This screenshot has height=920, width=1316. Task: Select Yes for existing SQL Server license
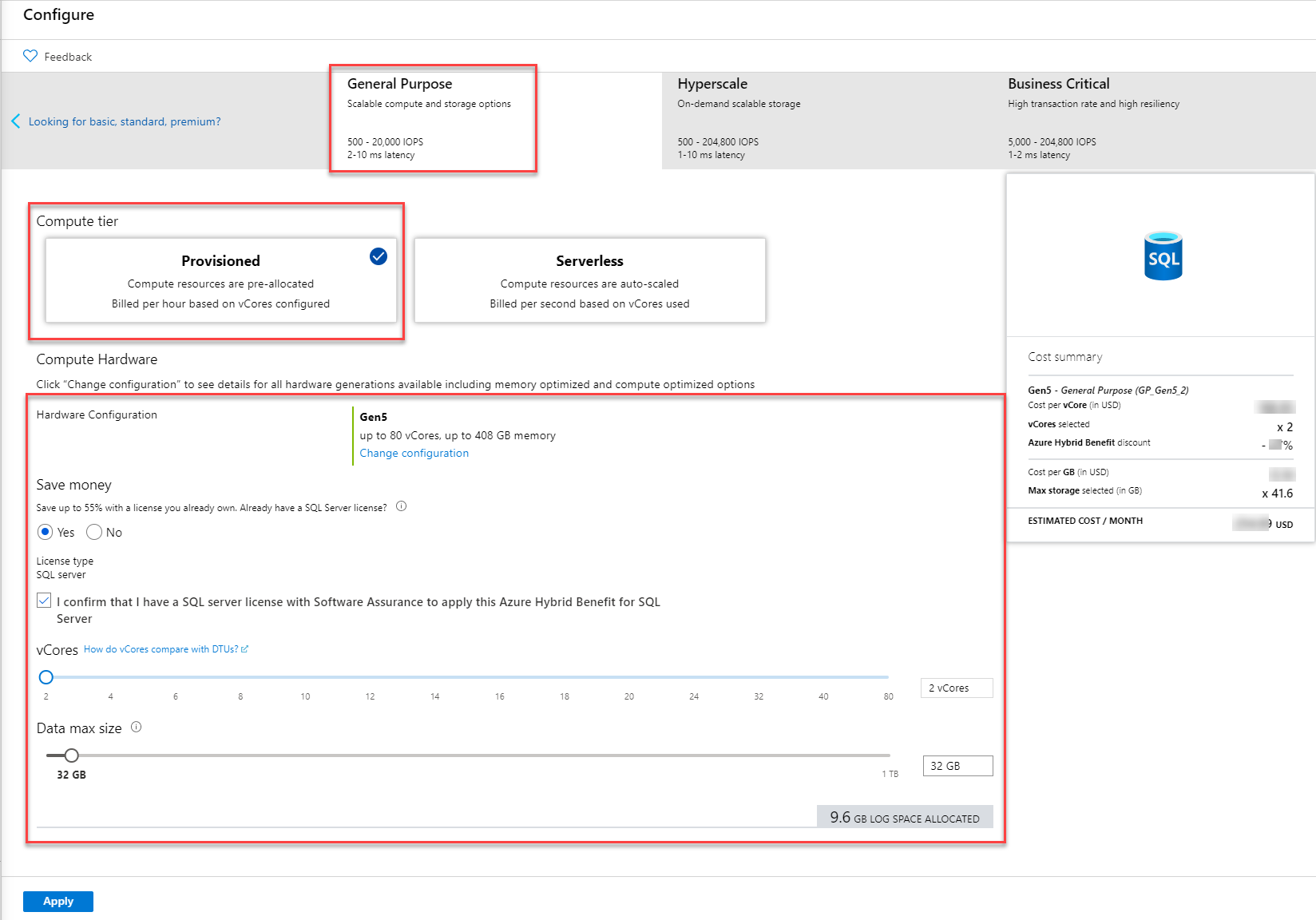[x=46, y=532]
